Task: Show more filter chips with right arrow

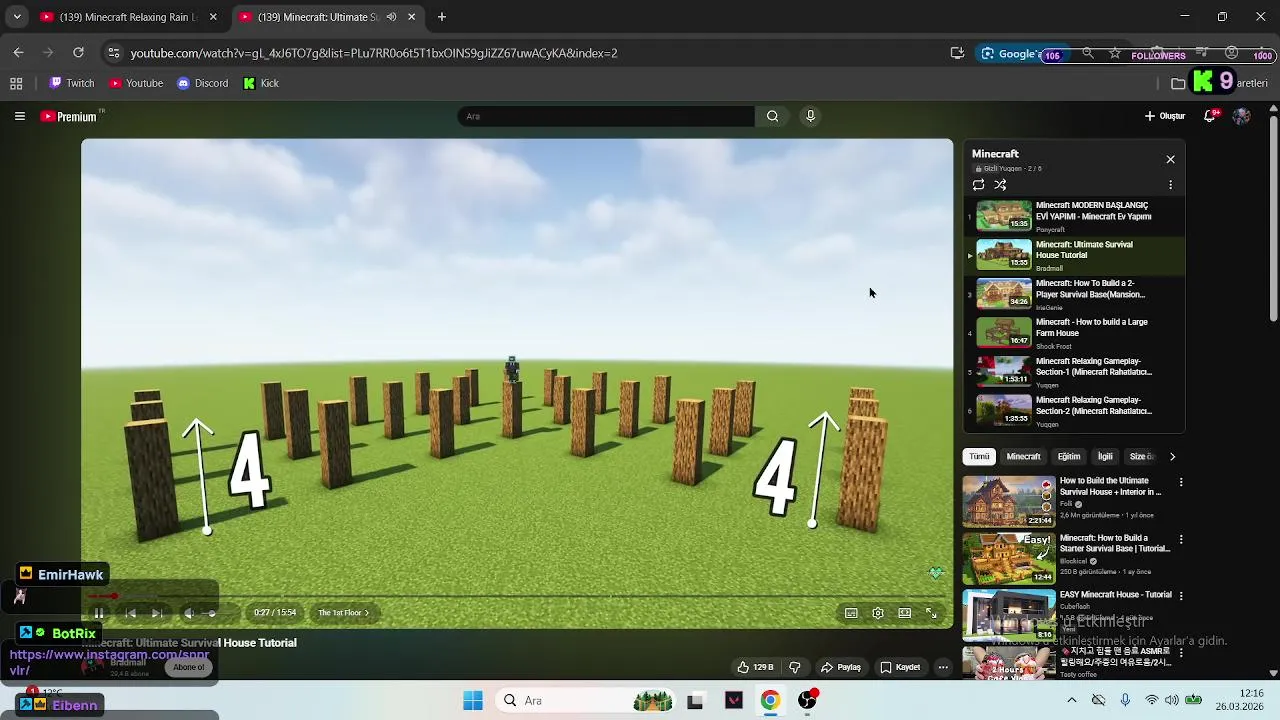Action: 1172,456
